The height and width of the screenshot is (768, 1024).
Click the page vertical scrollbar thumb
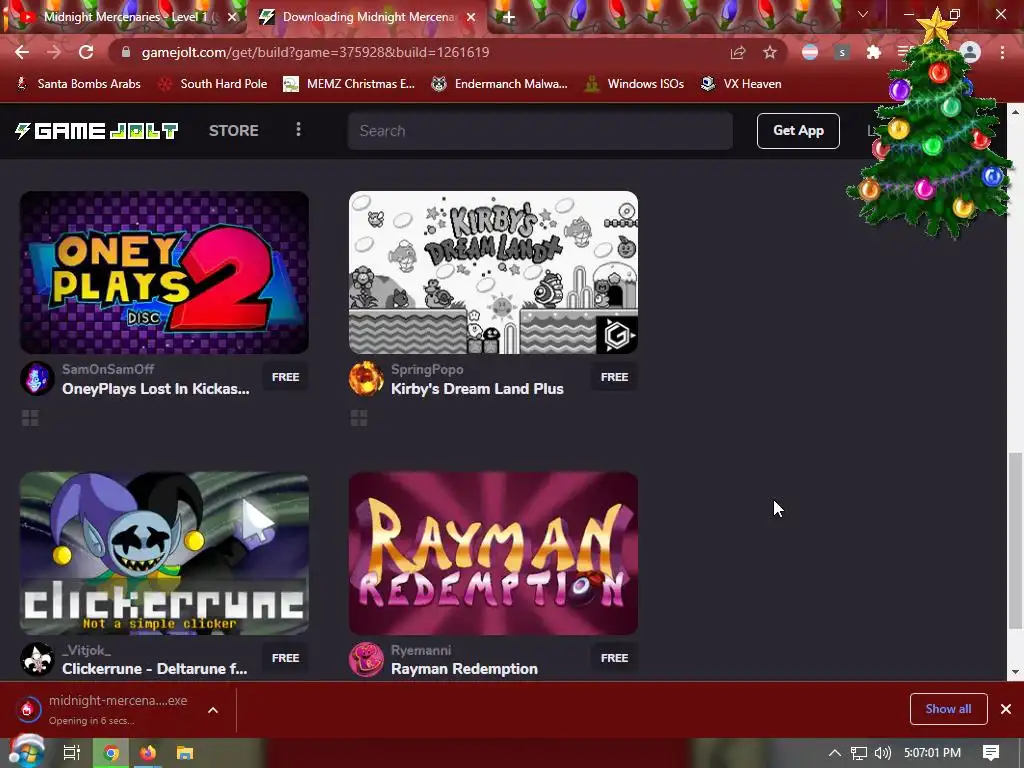(x=1016, y=541)
